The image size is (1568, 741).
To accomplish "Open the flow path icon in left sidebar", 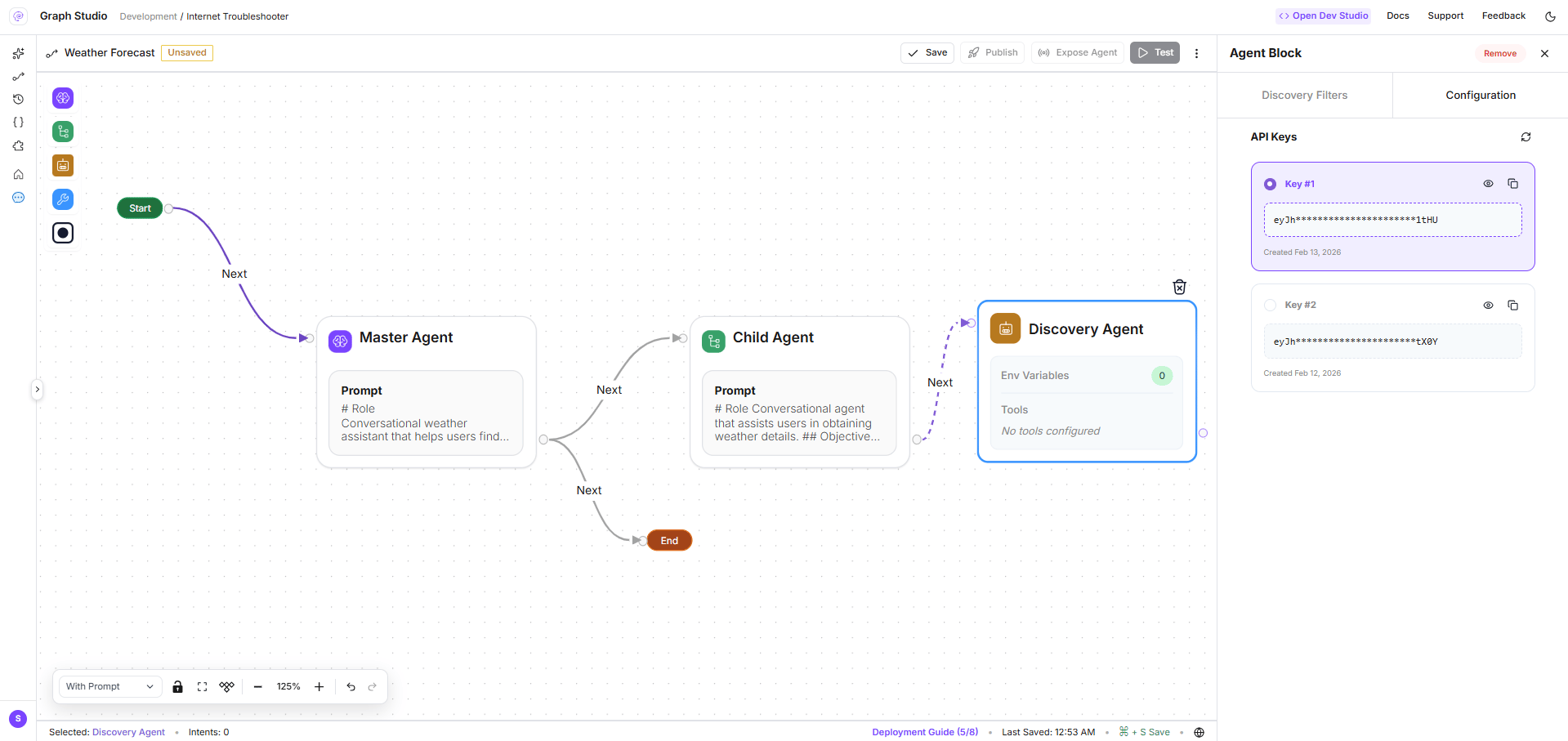I will click(x=18, y=76).
